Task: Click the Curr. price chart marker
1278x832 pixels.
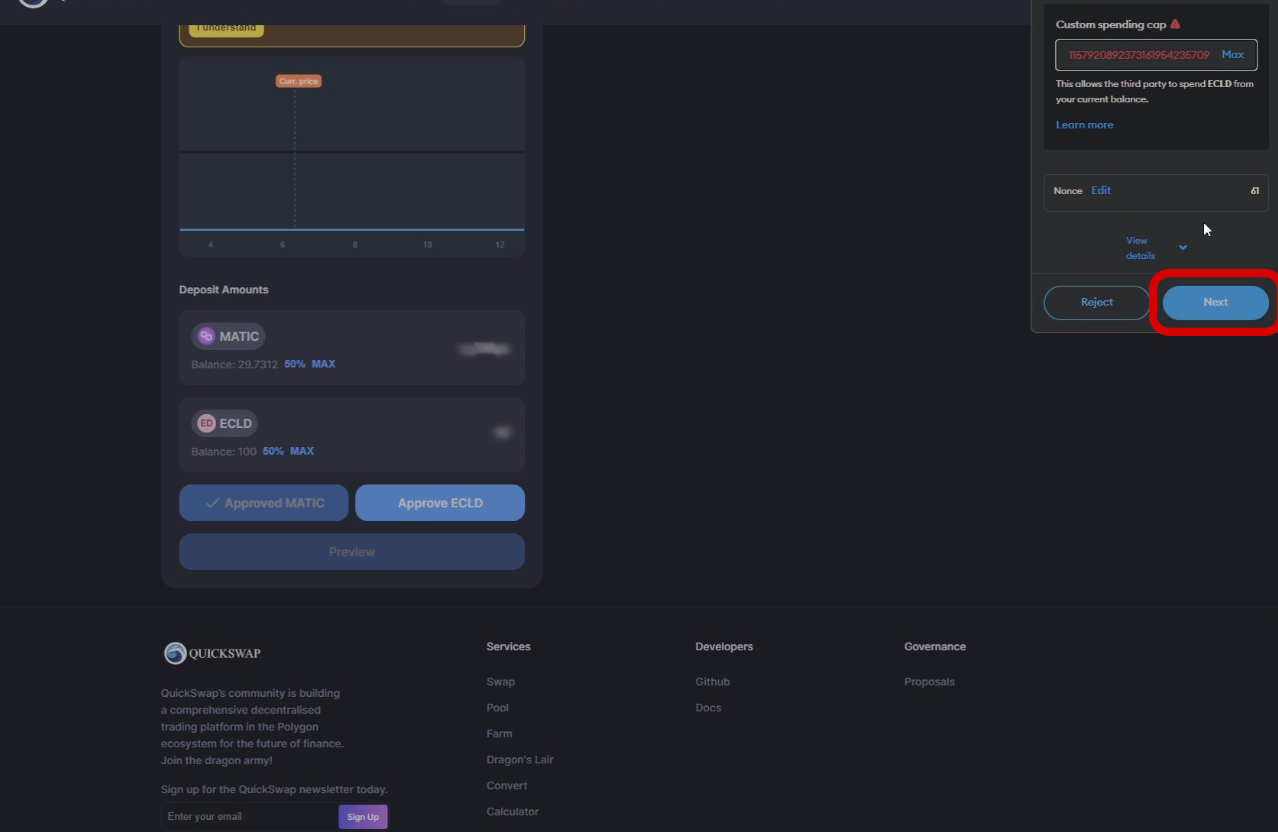Action: coord(298,81)
